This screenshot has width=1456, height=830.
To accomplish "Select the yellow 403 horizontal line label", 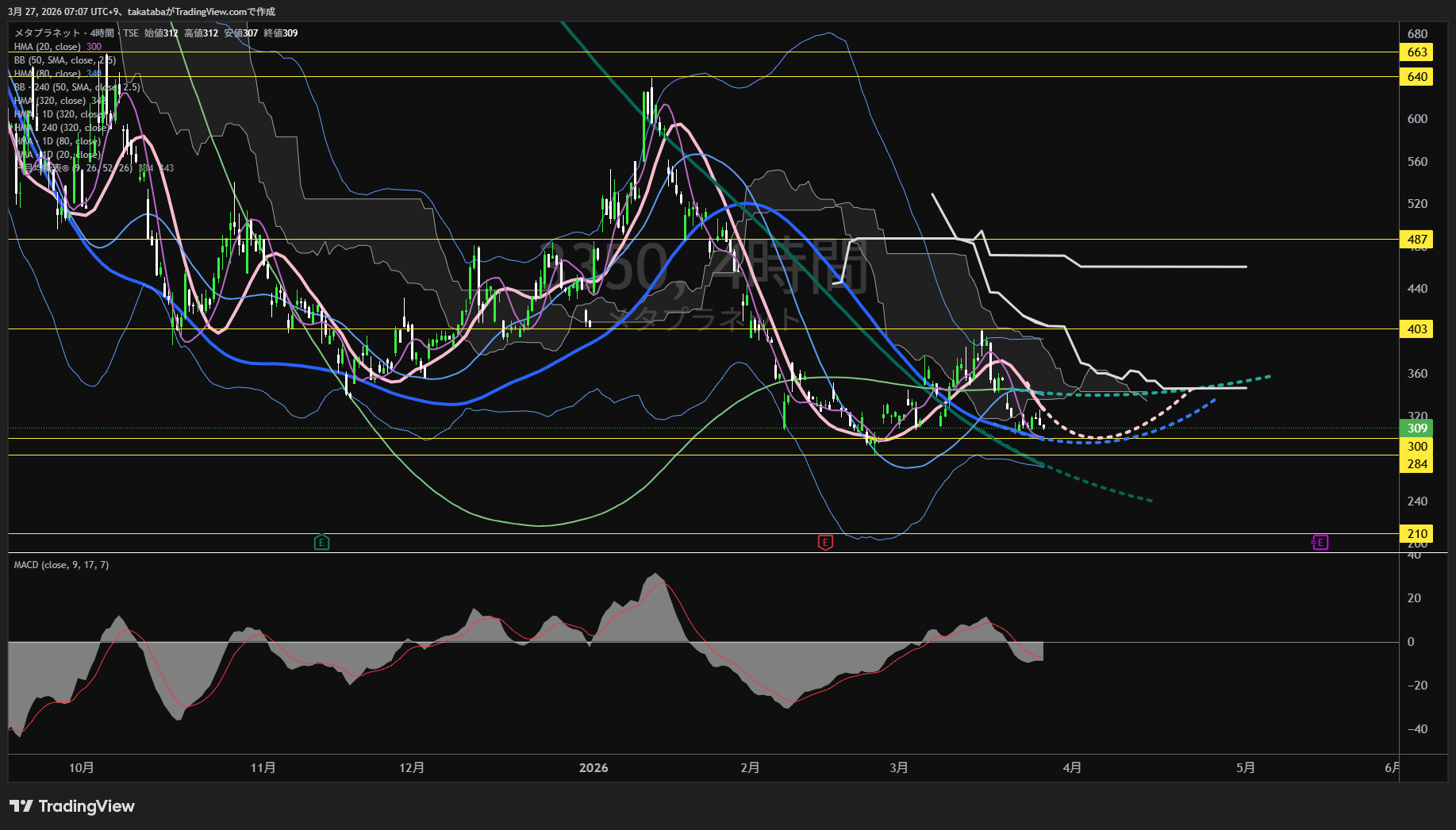I will (x=1417, y=329).
